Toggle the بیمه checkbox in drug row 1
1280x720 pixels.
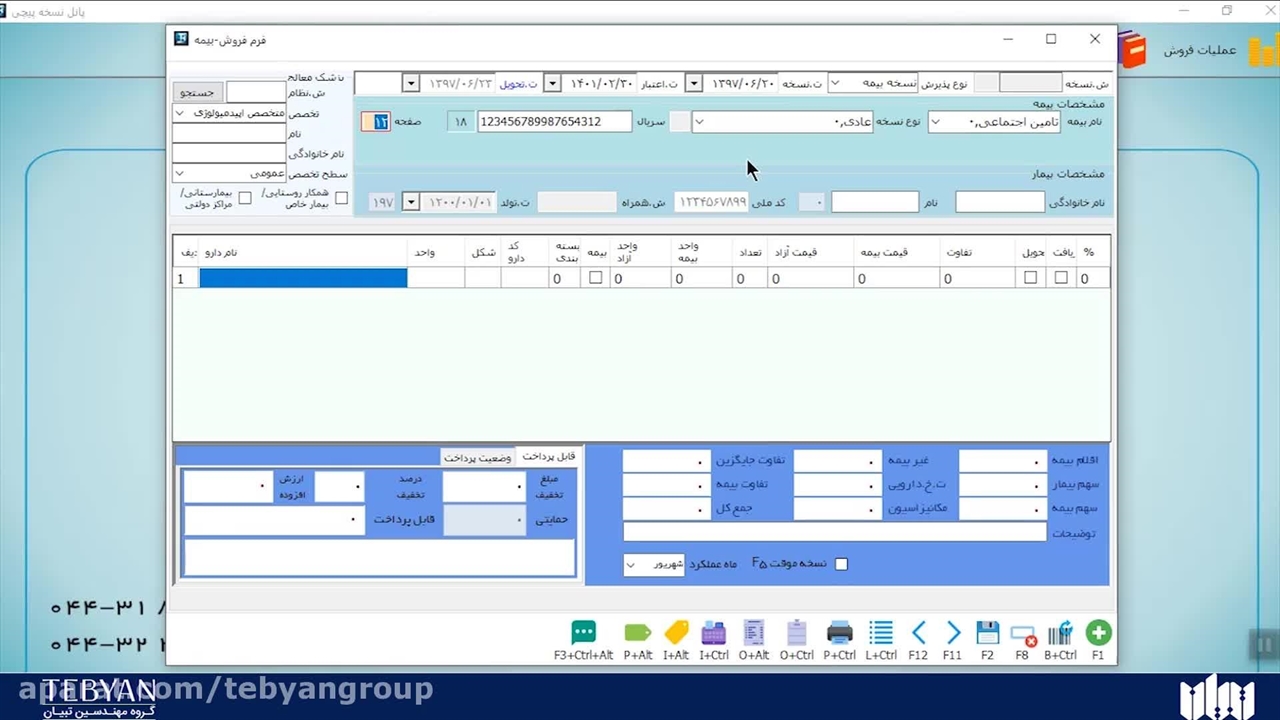tap(596, 278)
